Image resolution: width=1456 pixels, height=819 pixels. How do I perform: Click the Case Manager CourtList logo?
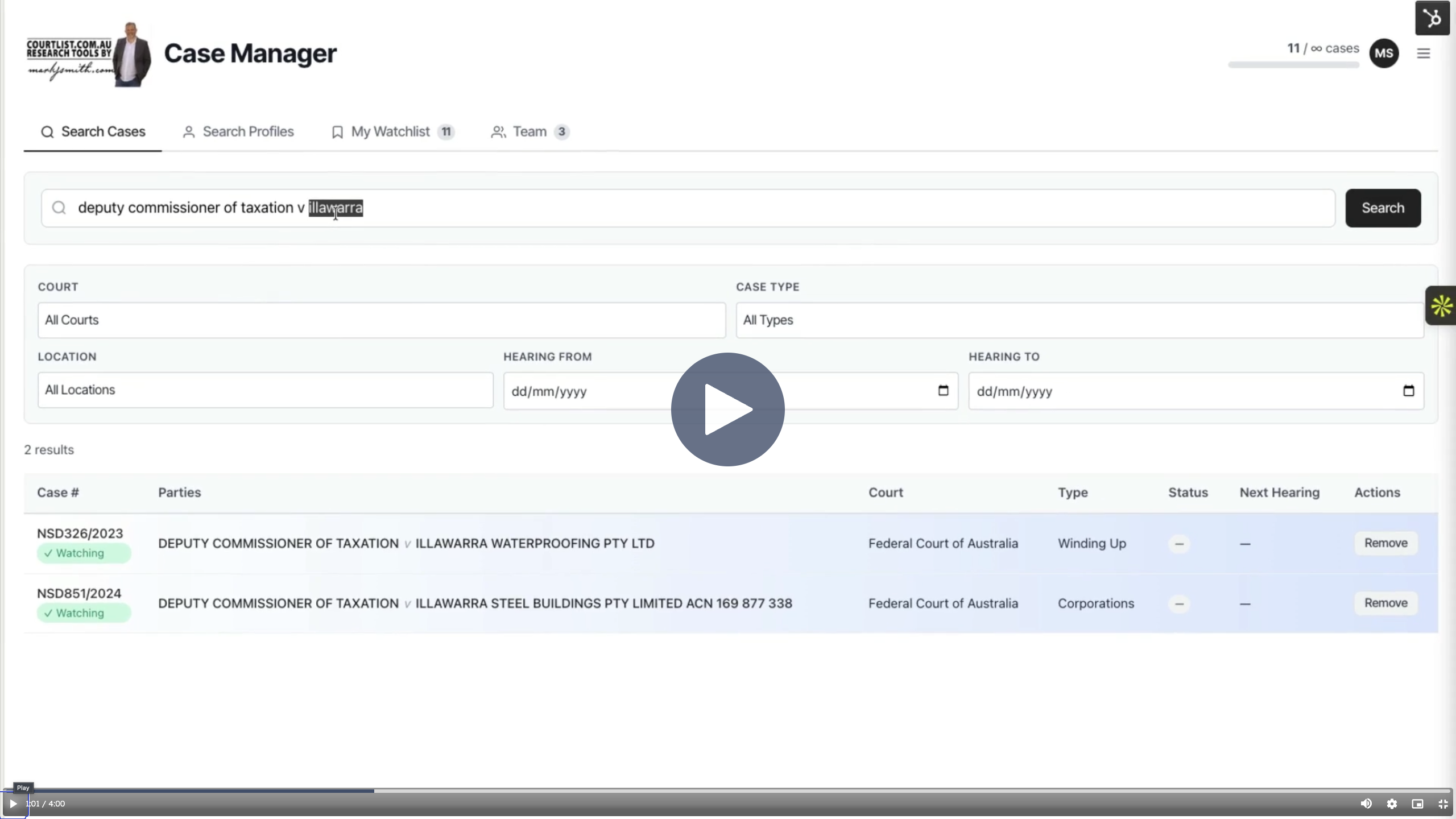click(x=88, y=53)
